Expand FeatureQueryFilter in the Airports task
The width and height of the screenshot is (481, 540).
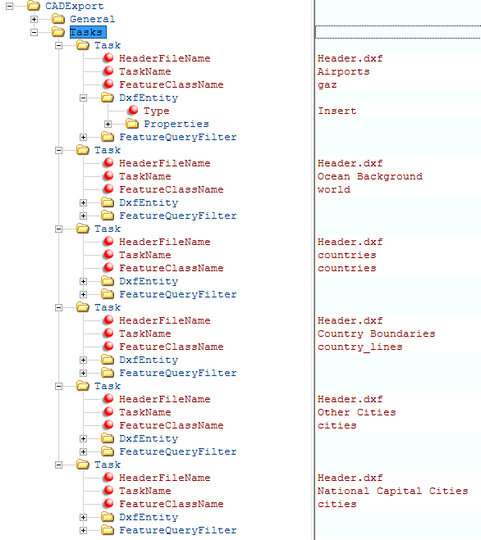coord(83,137)
